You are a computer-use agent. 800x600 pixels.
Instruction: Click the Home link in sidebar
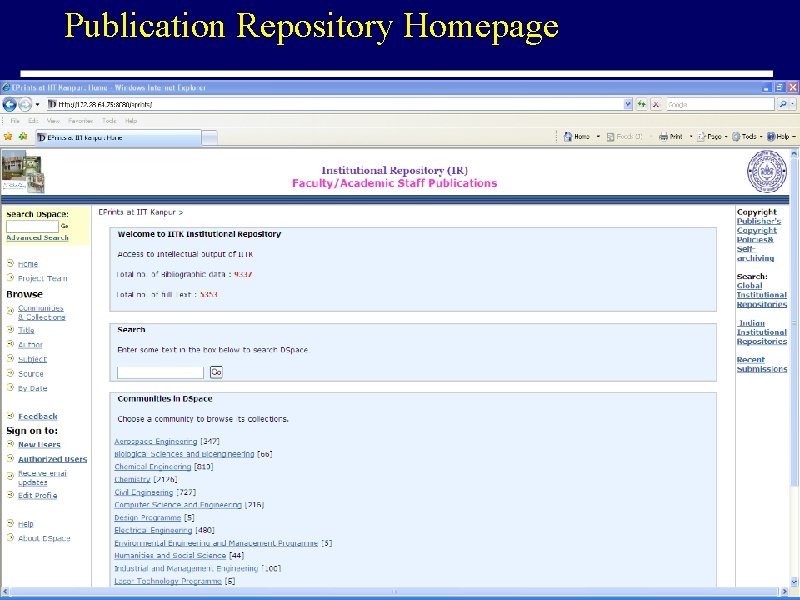point(28,264)
